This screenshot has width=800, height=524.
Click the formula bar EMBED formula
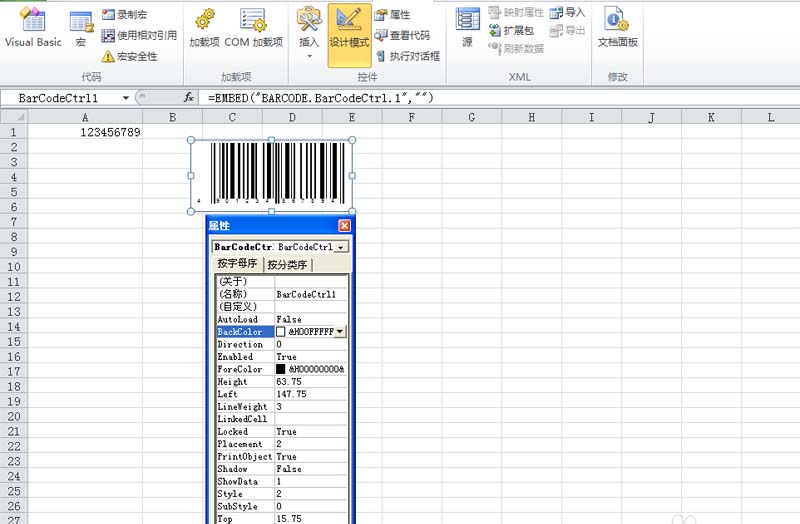point(320,97)
